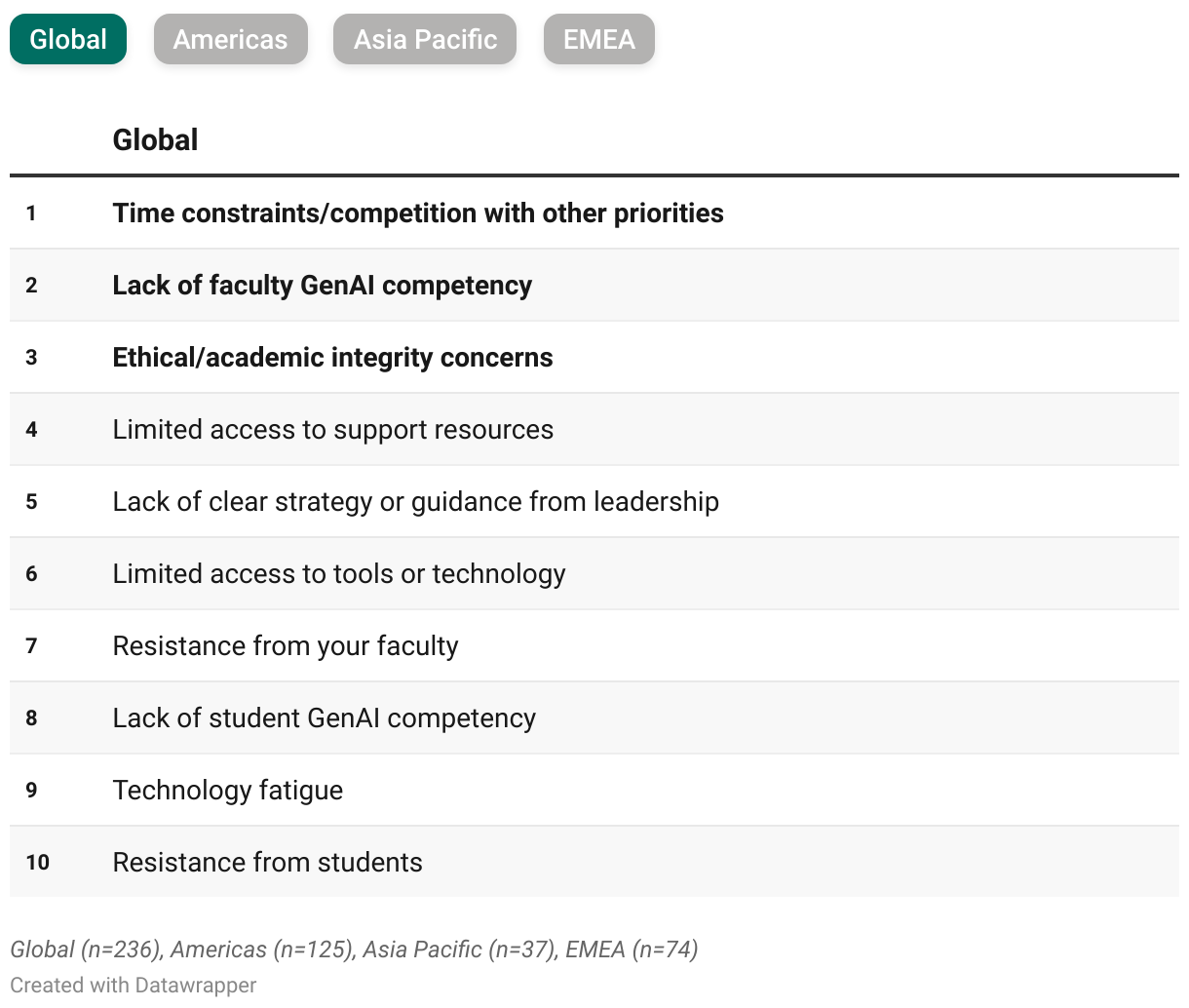The width and height of the screenshot is (1189, 1008).
Task: Select Resistance from your faculty row
Action: click(x=594, y=645)
